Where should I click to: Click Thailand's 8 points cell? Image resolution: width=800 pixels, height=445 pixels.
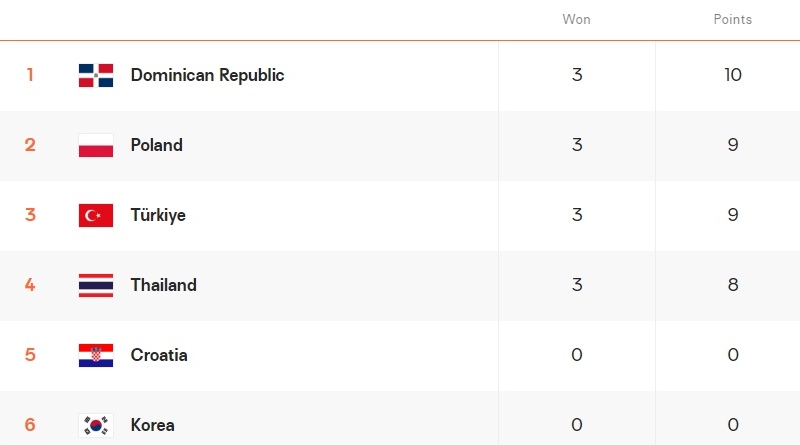(733, 285)
